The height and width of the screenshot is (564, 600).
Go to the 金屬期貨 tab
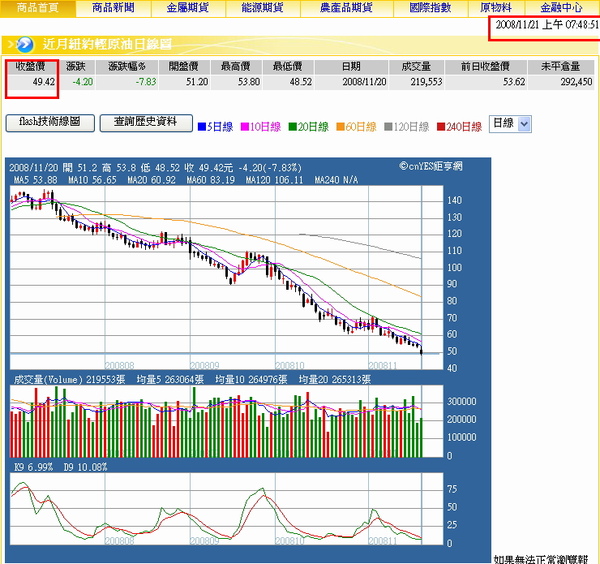(x=187, y=8)
